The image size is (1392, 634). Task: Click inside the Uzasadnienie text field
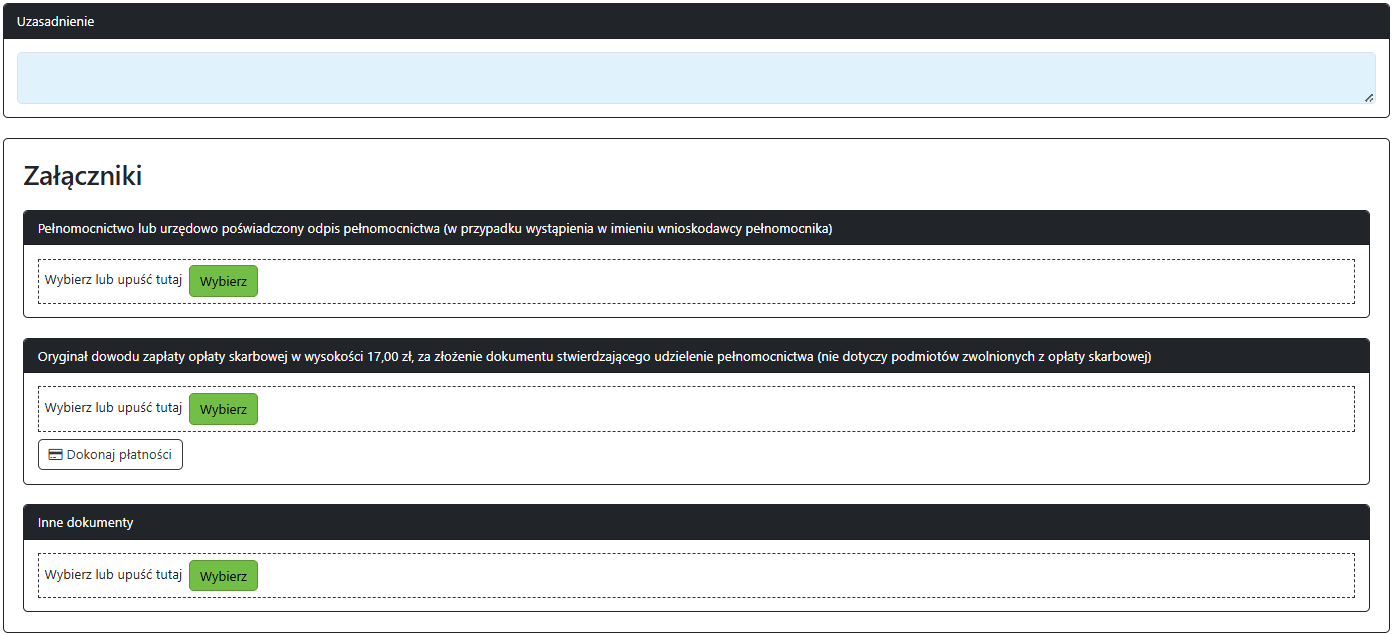[696, 78]
